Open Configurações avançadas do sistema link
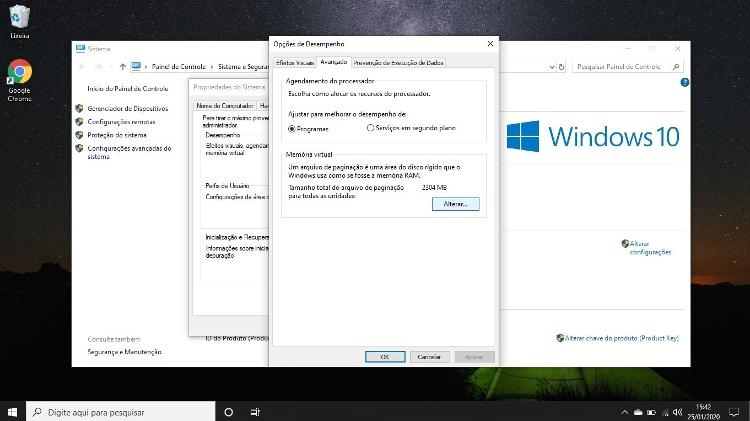 coord(129,152)
